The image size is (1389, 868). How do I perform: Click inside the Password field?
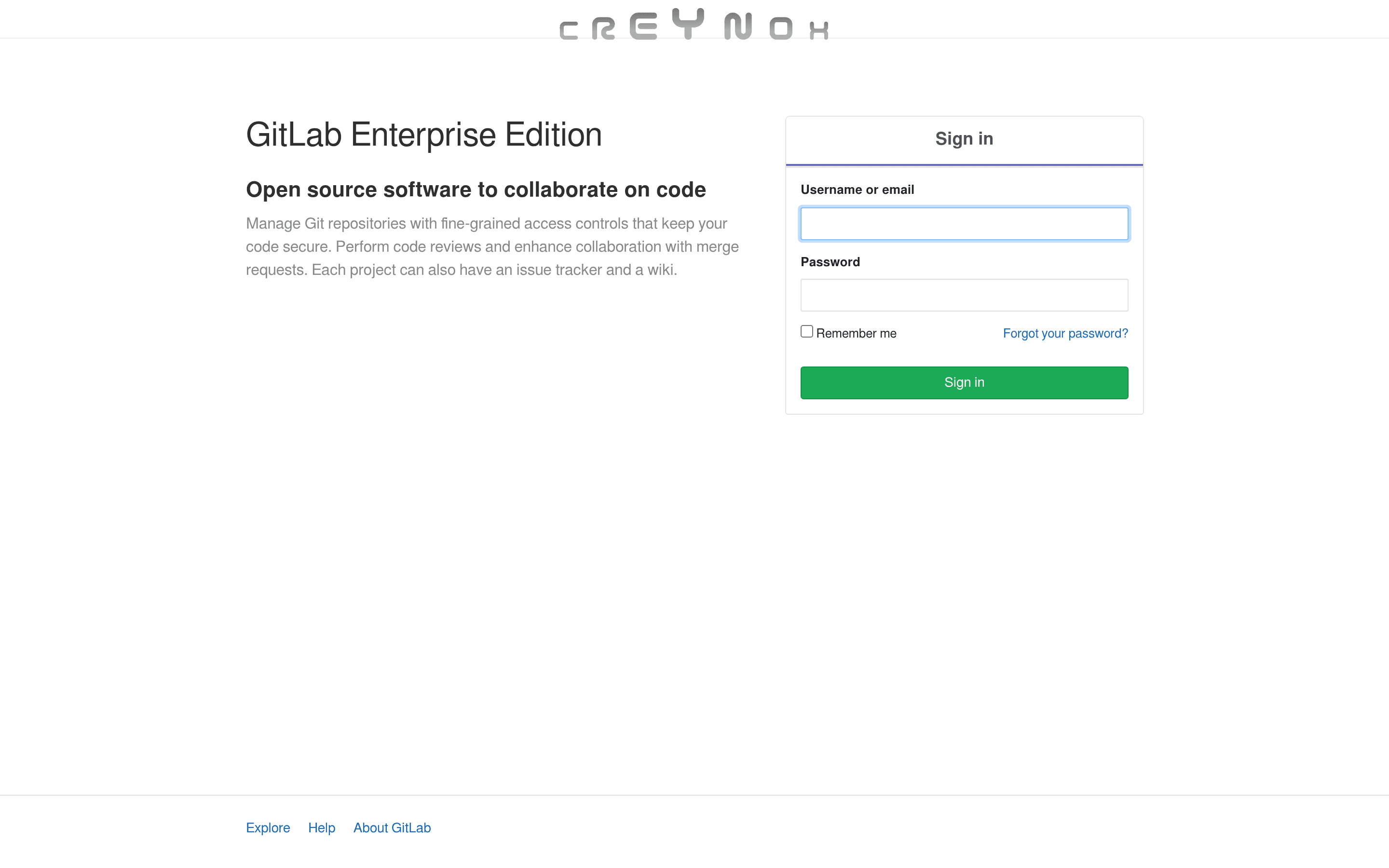click(964, 295)
